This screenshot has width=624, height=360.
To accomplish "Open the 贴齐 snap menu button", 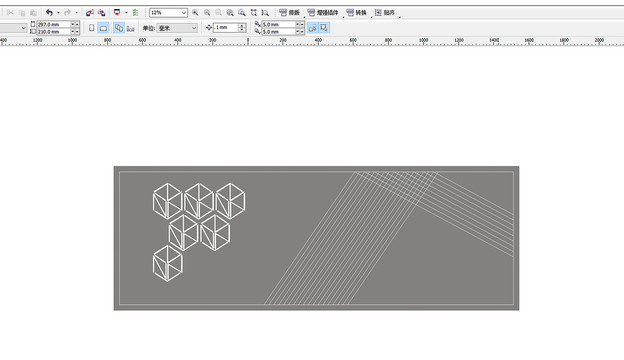I will [385, 13].
